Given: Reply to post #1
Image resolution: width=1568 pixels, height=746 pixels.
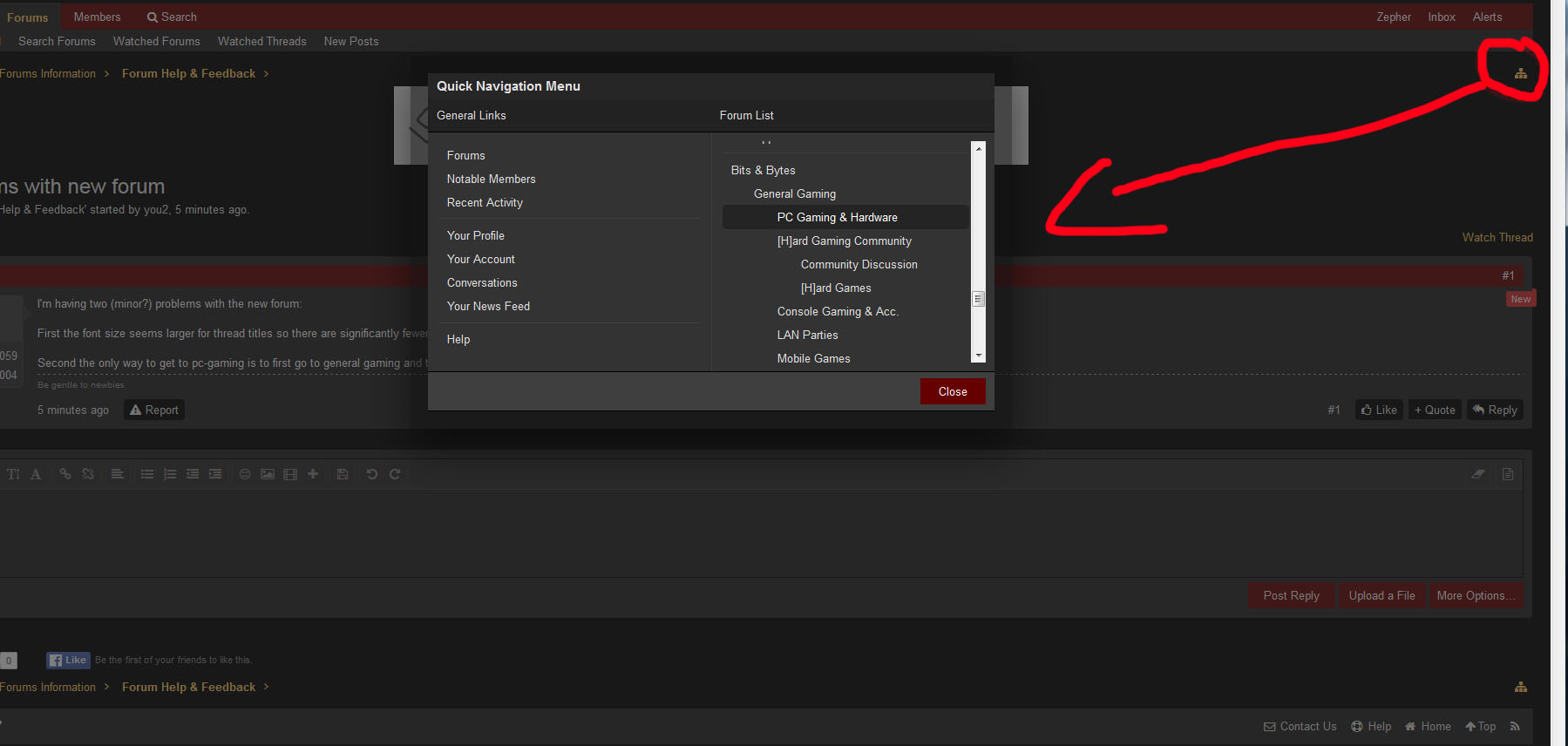Looking at the screenshot, I should 1495,410.
